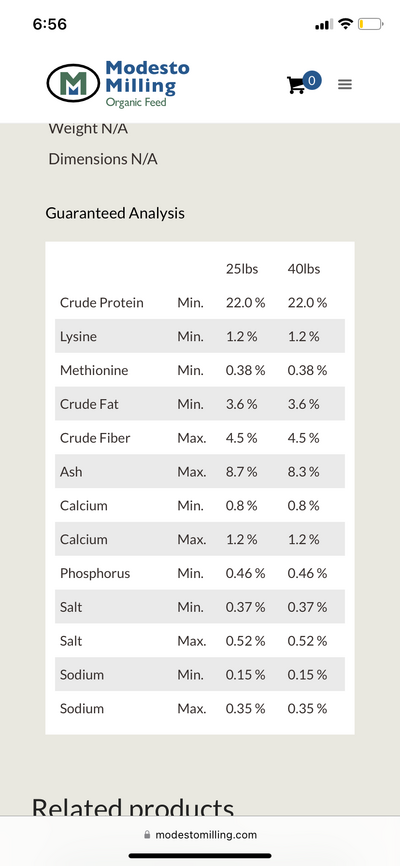Select the Related products heading
The height and width of the screenshot is (866, 400).
pyautogui.click(x=133, y=806)
